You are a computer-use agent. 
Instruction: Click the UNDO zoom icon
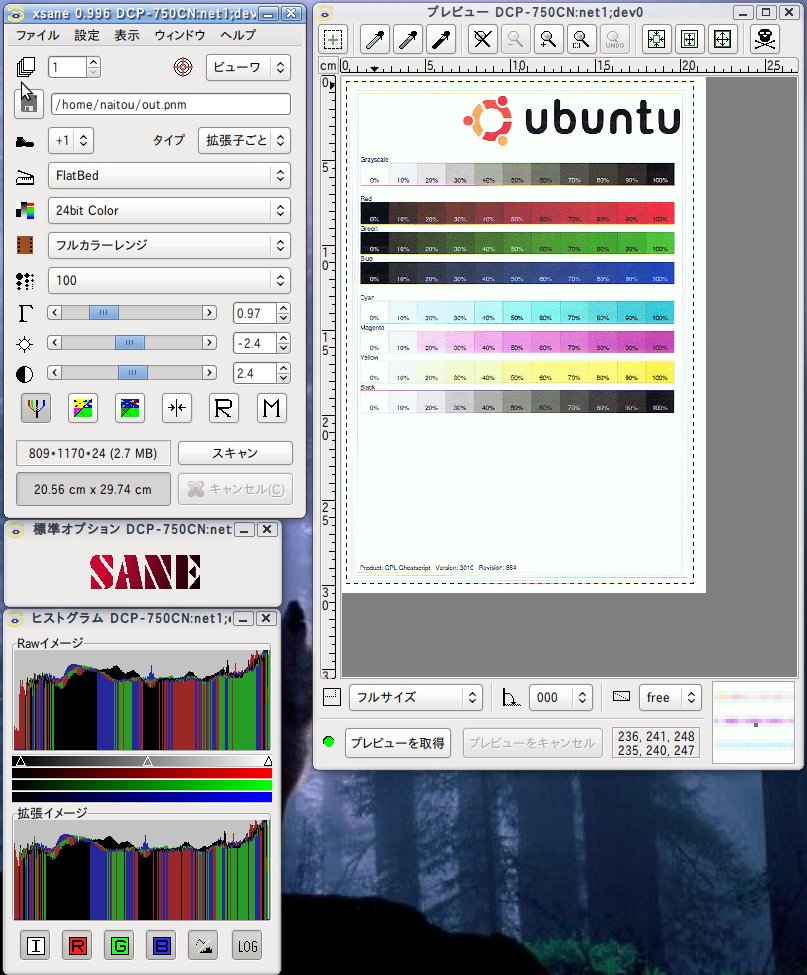(614, 40)
